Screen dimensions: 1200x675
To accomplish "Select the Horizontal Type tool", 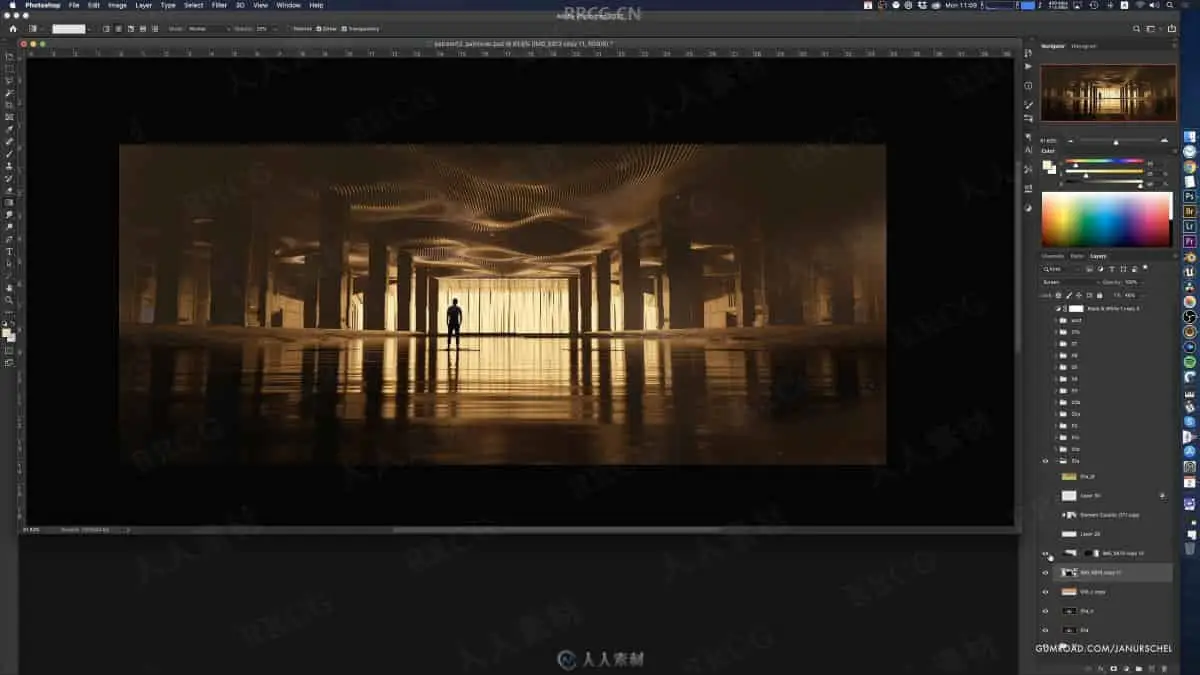I will (x=10, y=251).
